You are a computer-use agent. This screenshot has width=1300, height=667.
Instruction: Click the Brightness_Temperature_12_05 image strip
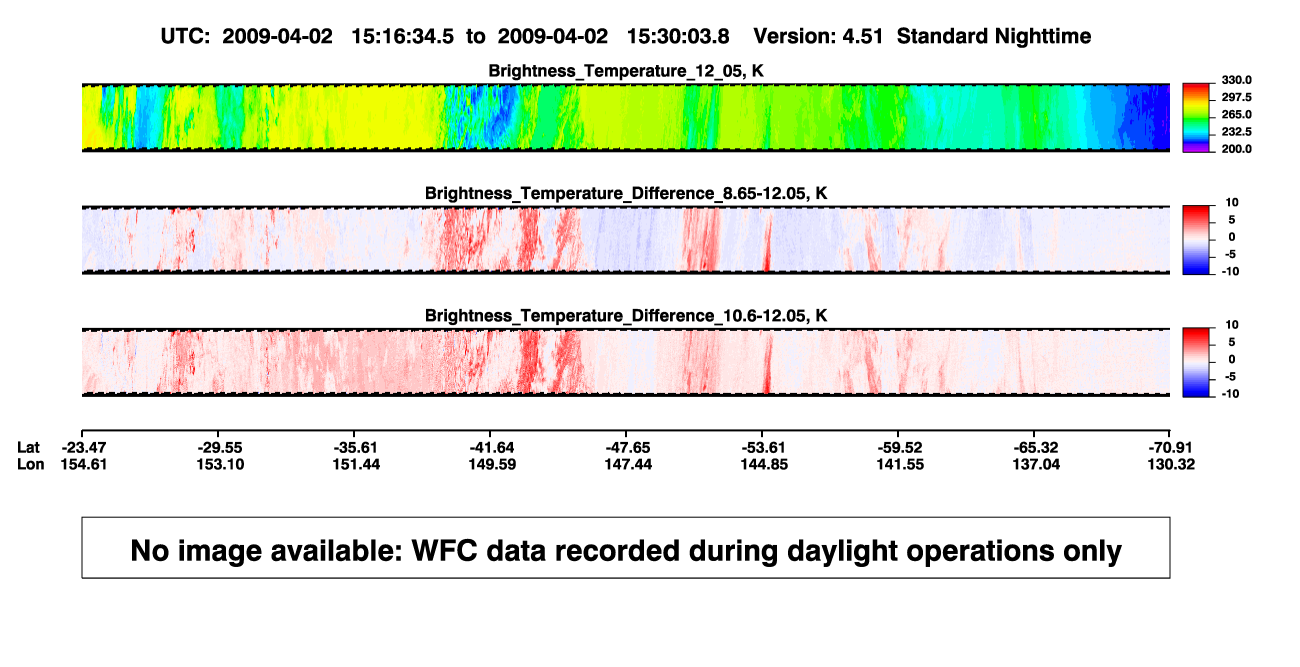coord(626,117)
